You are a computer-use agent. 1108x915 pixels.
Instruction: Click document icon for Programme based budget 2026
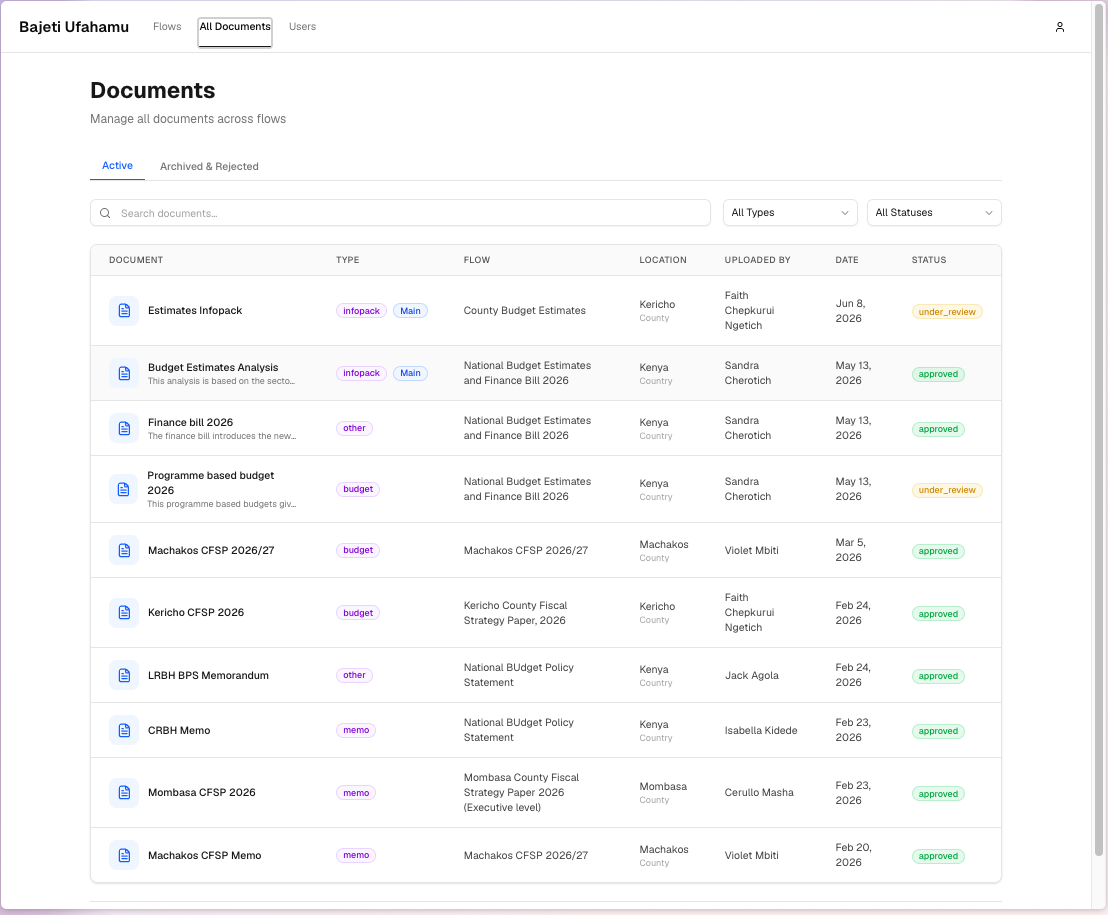(124, 489)
